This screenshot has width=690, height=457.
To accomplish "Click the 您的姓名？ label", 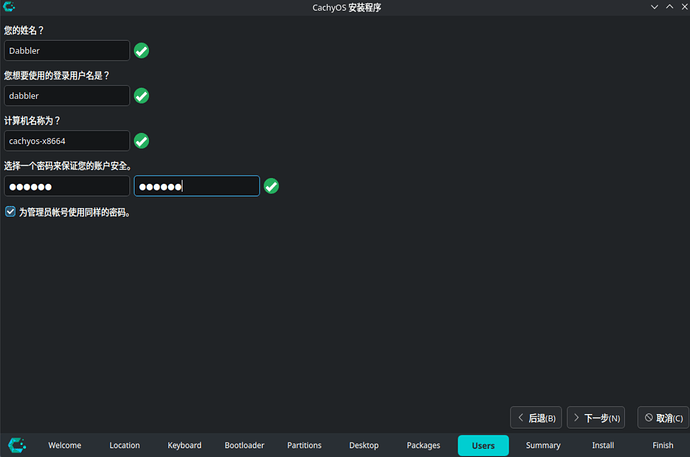I will (x=24, y=30).
